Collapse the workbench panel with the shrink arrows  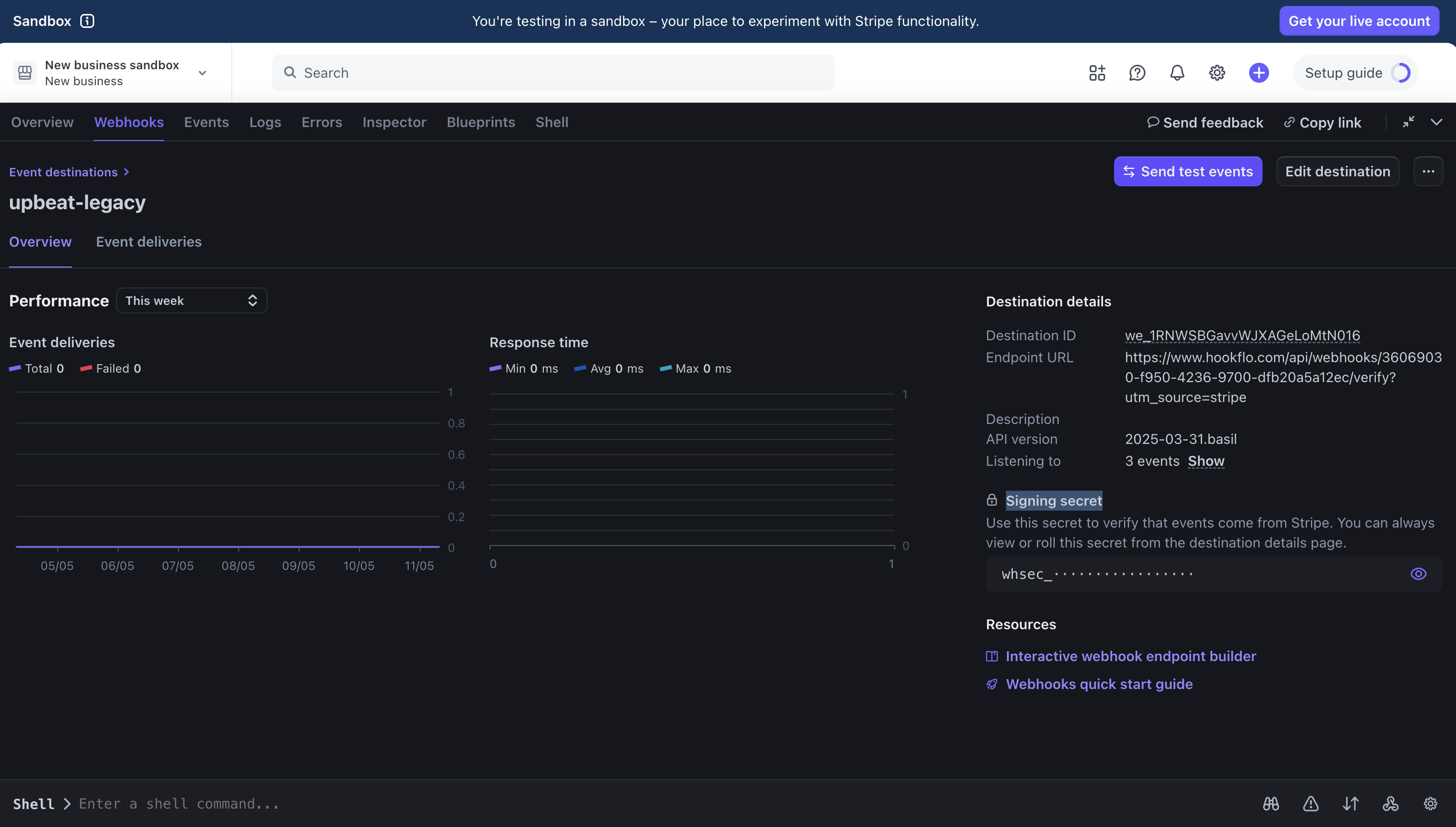point(1408,122)
